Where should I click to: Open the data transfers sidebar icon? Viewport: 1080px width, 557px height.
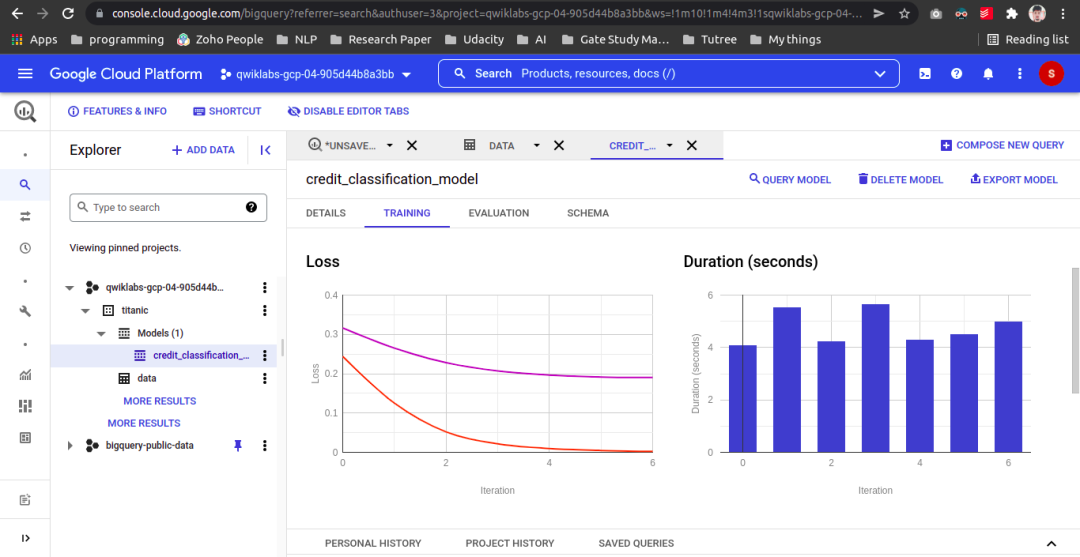(25, 216)
